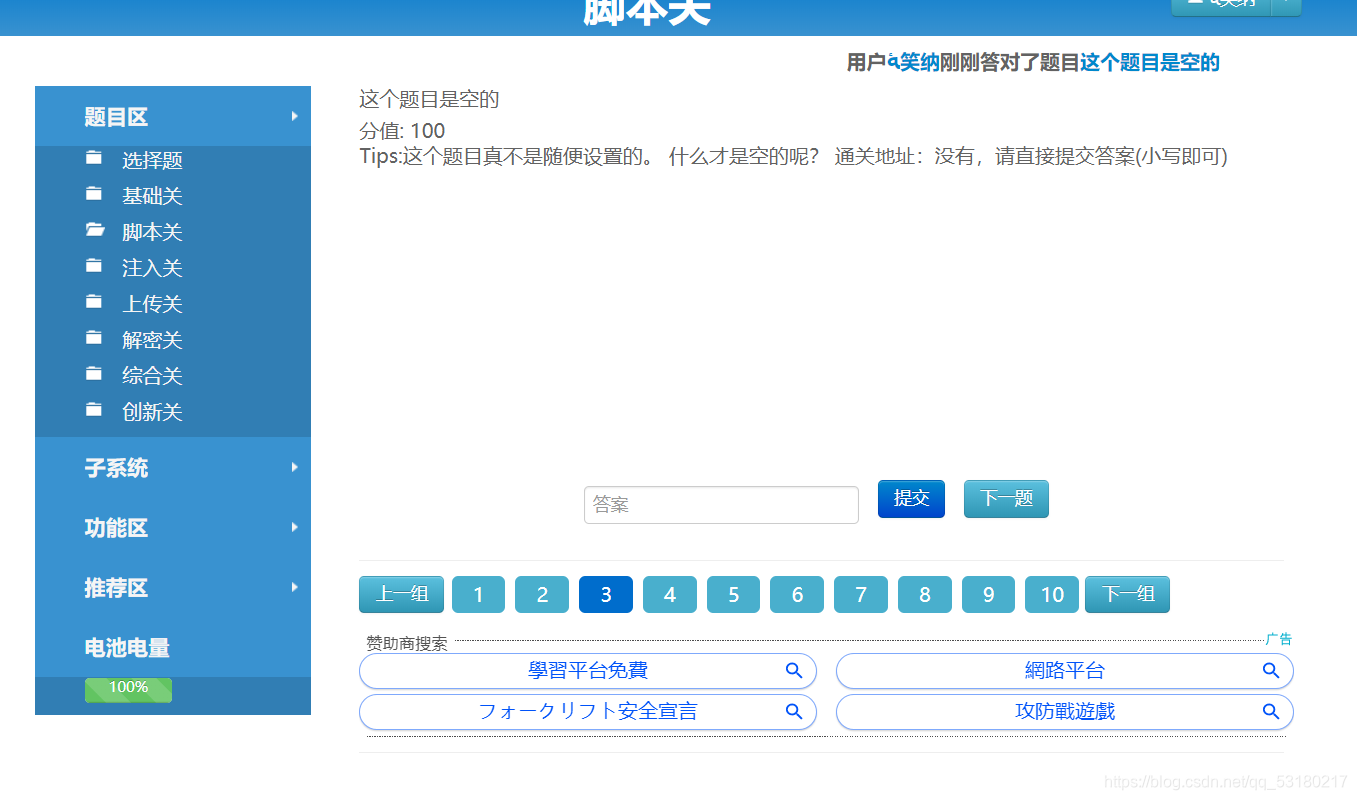This screenshot has height=800, width=1357.
Task: Go to question 9
Action: (988, 594)
